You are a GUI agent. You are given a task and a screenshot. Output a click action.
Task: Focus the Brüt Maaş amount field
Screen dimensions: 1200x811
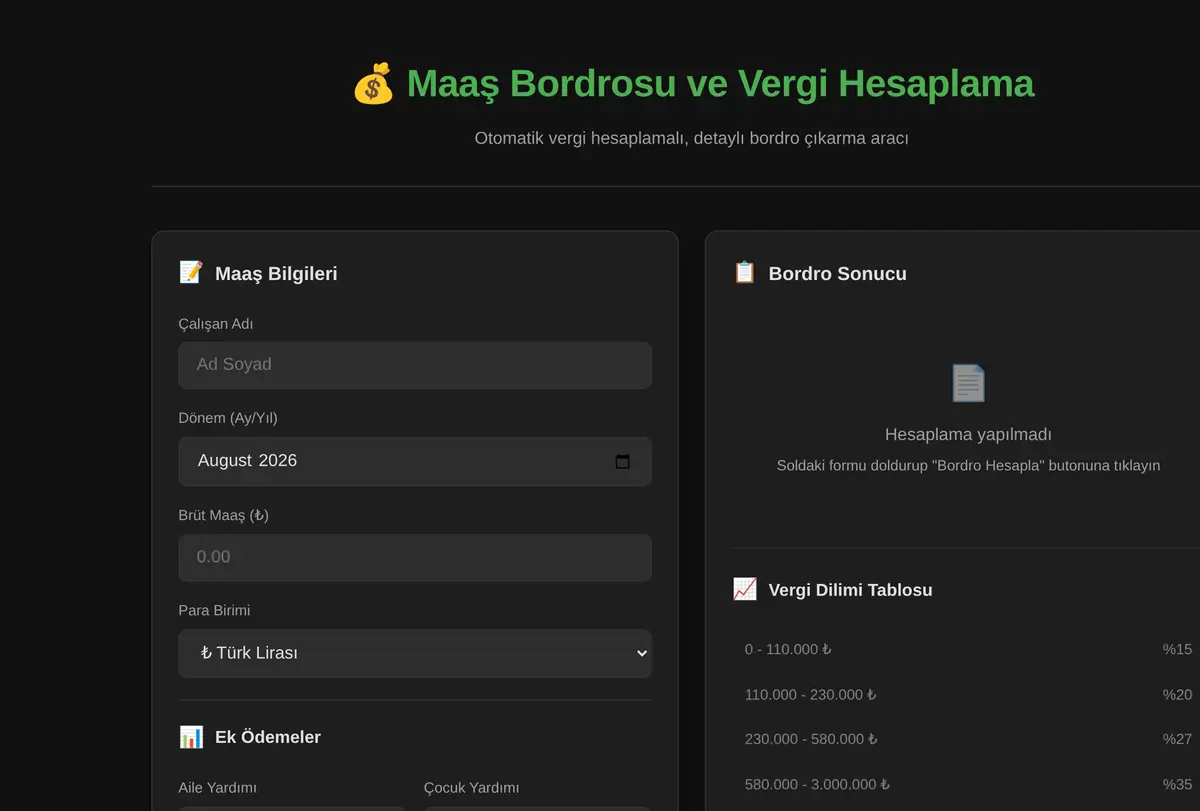click(x=415, y=557)
